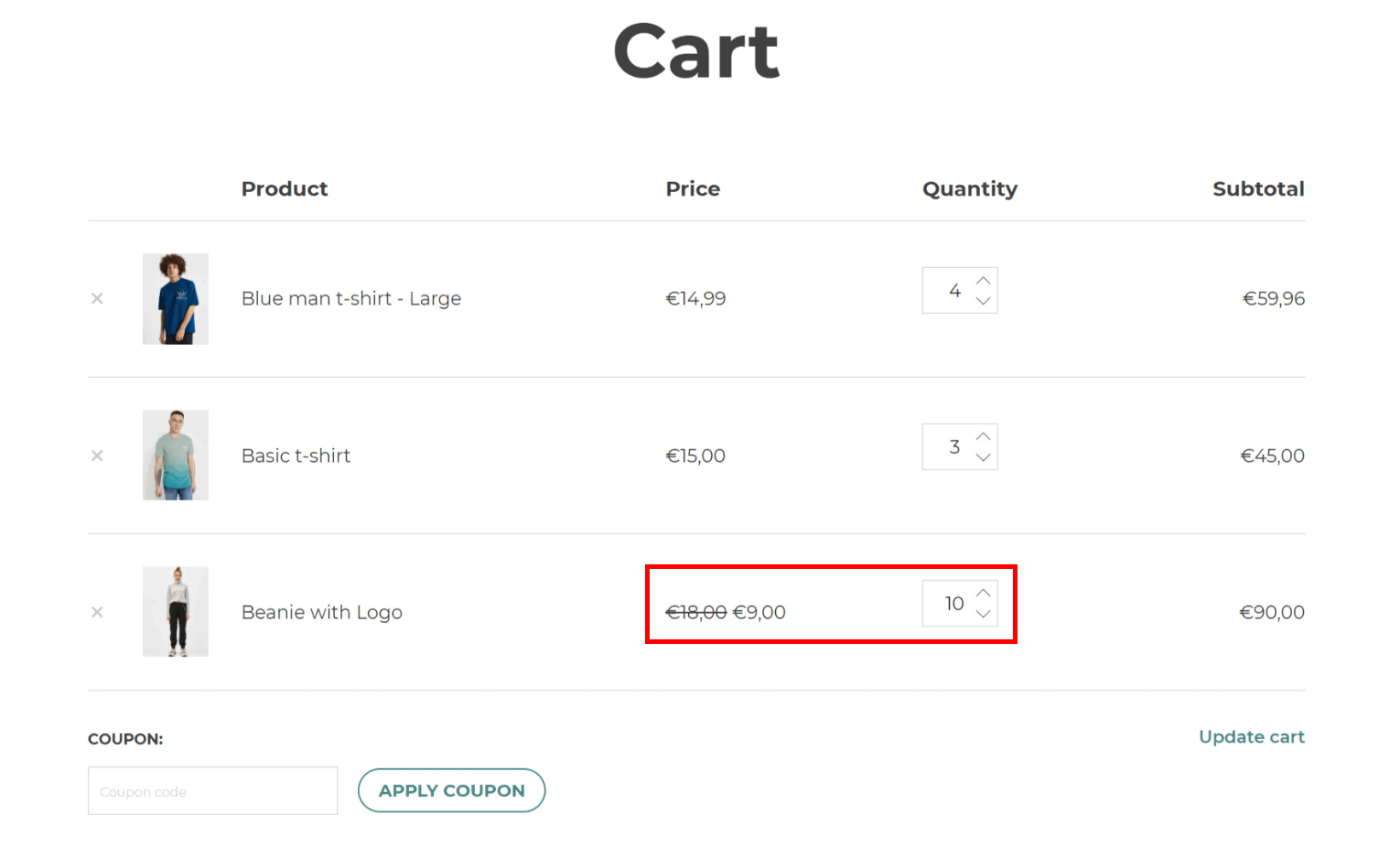
Task: Decrease Blue man t-shirt quantity
Action: pyautogui.click(x=983, y=300)
